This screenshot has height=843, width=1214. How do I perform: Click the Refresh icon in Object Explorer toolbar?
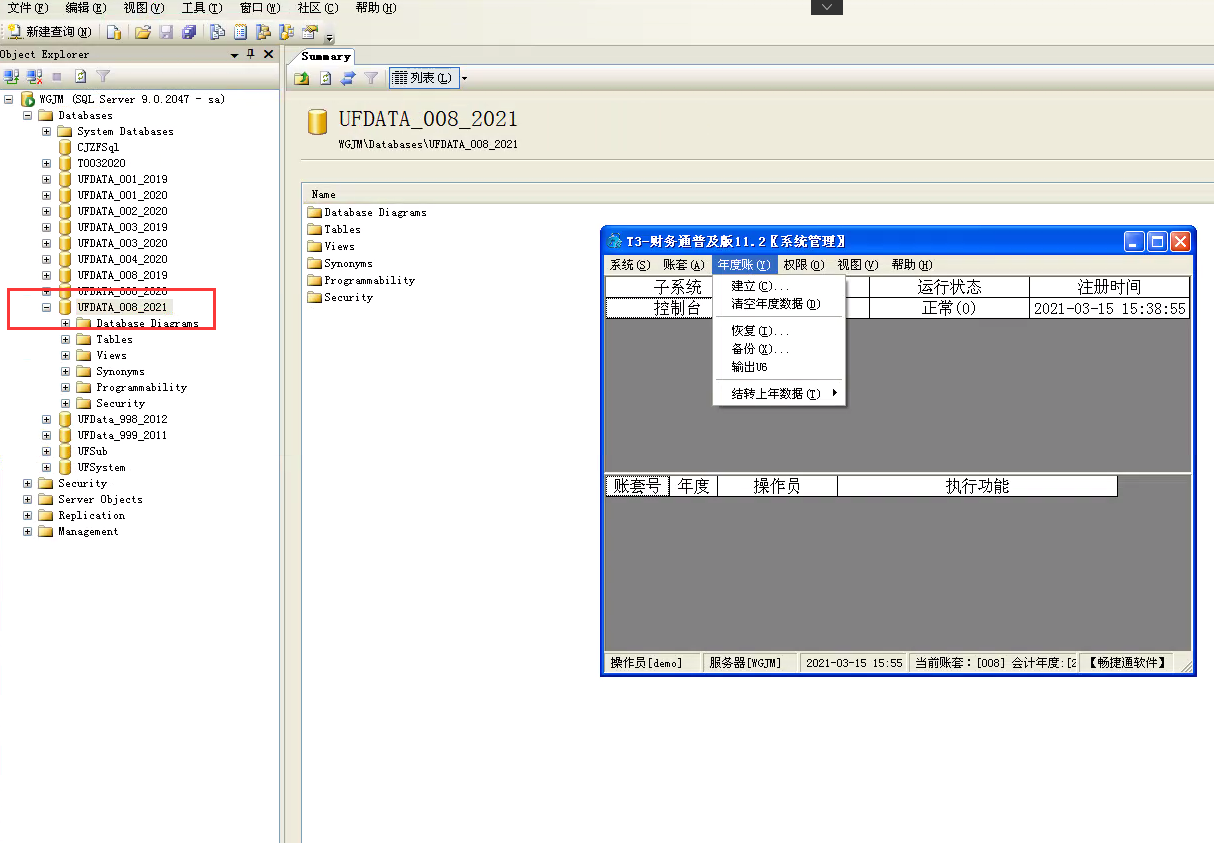(81, 76)
